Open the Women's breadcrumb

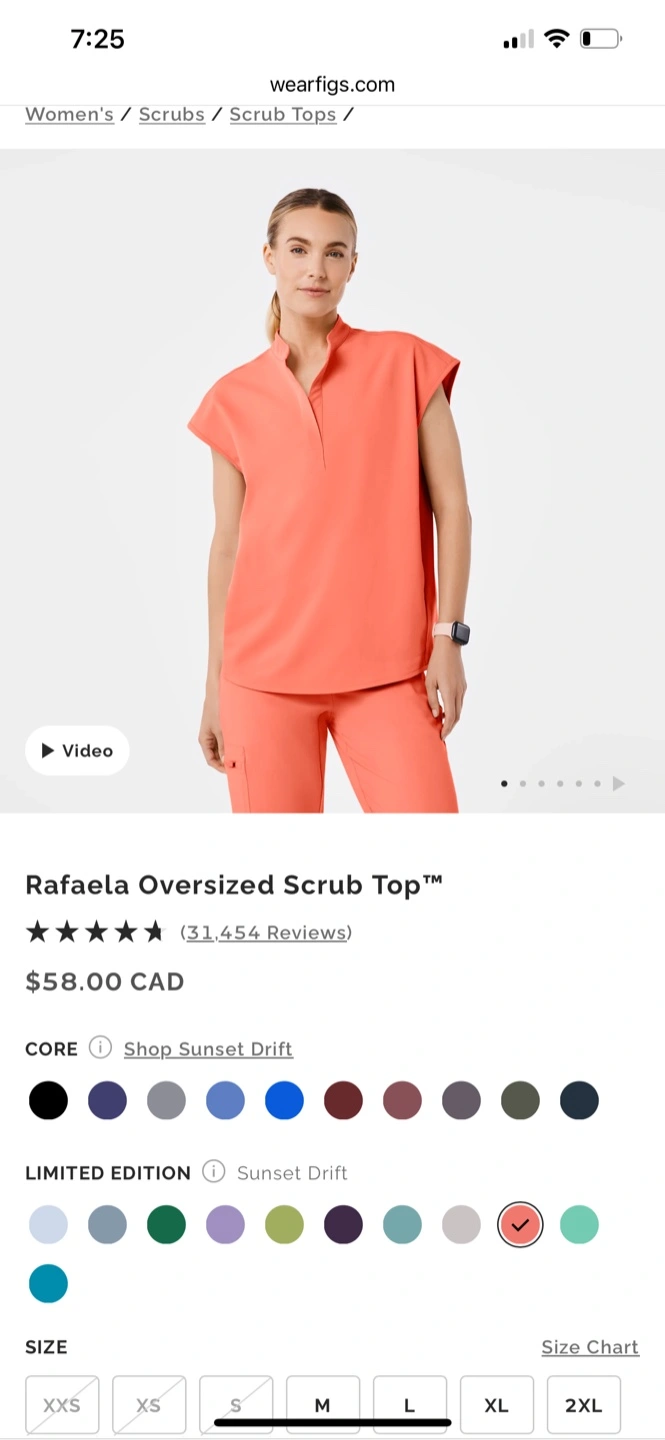click(69, 114)
